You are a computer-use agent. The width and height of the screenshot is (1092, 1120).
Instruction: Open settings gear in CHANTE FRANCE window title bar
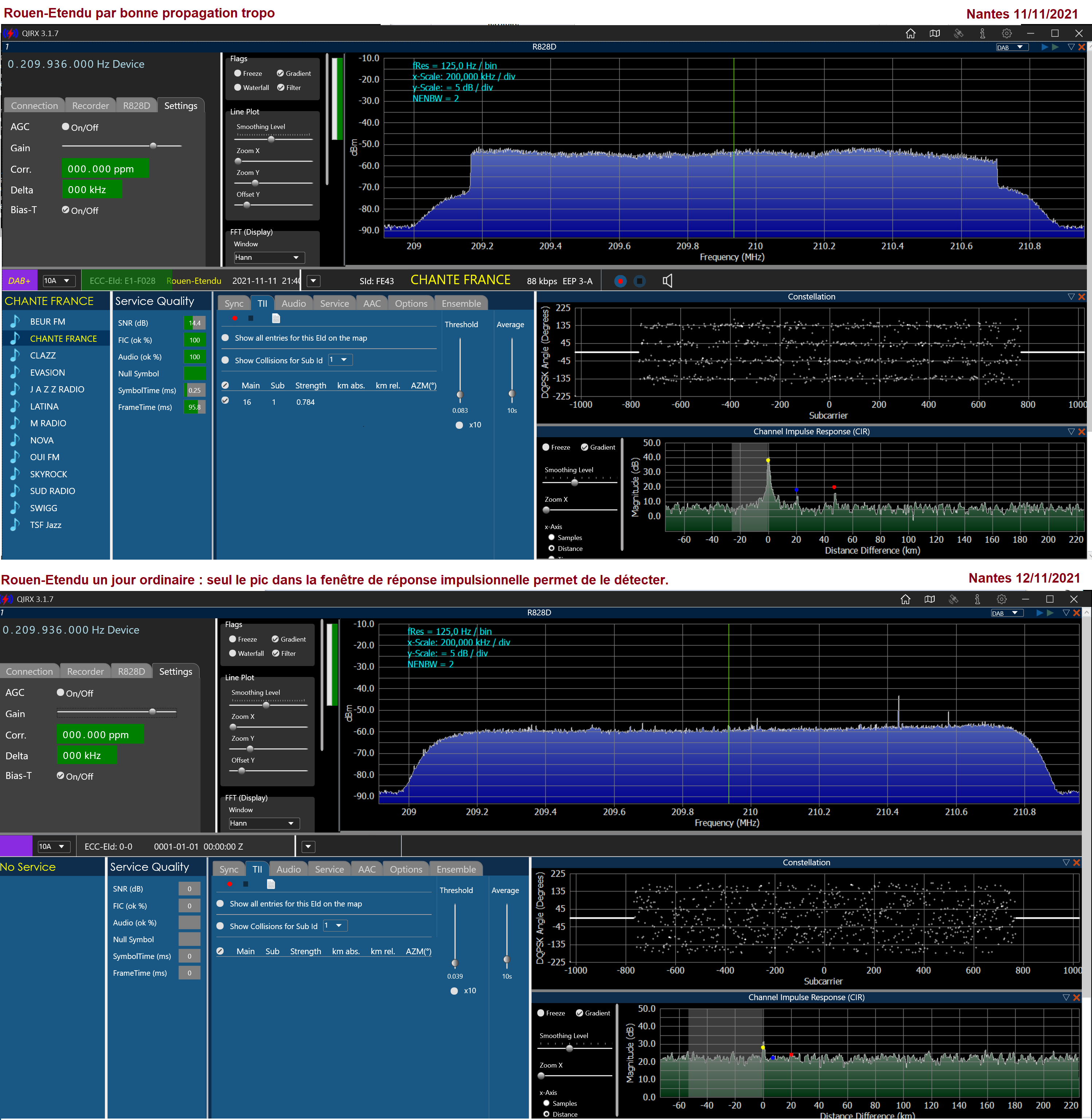point(1006,33)
